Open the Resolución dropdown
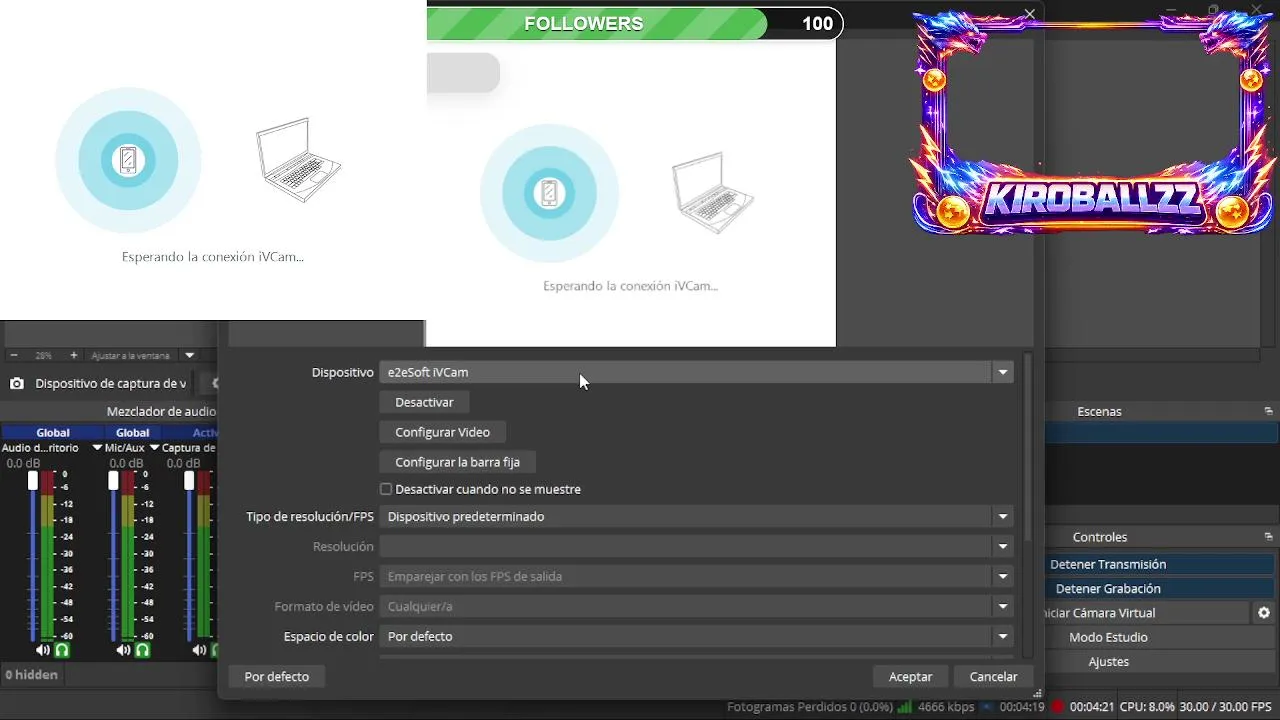The height and width of the screenshot is (720, 1280). 696,546
